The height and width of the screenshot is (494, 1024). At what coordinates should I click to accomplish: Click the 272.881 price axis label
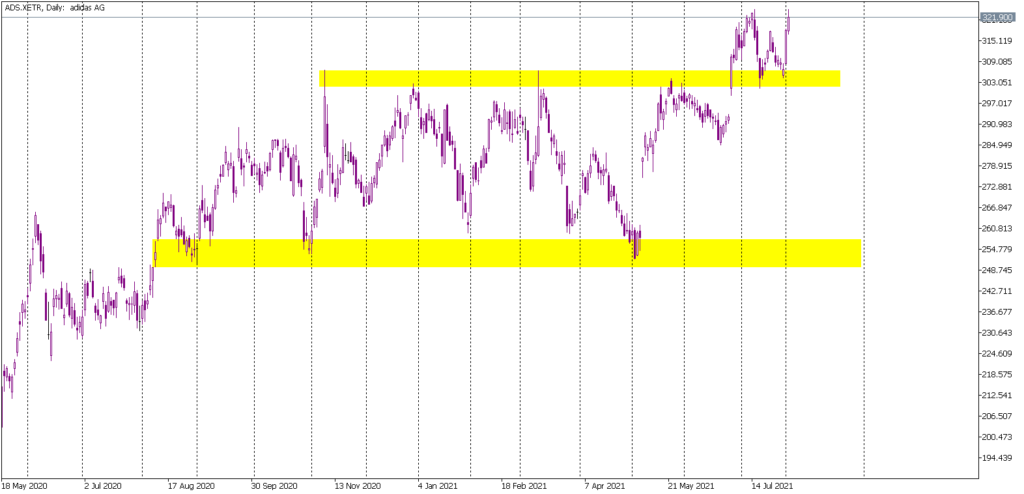pos(997,188)
